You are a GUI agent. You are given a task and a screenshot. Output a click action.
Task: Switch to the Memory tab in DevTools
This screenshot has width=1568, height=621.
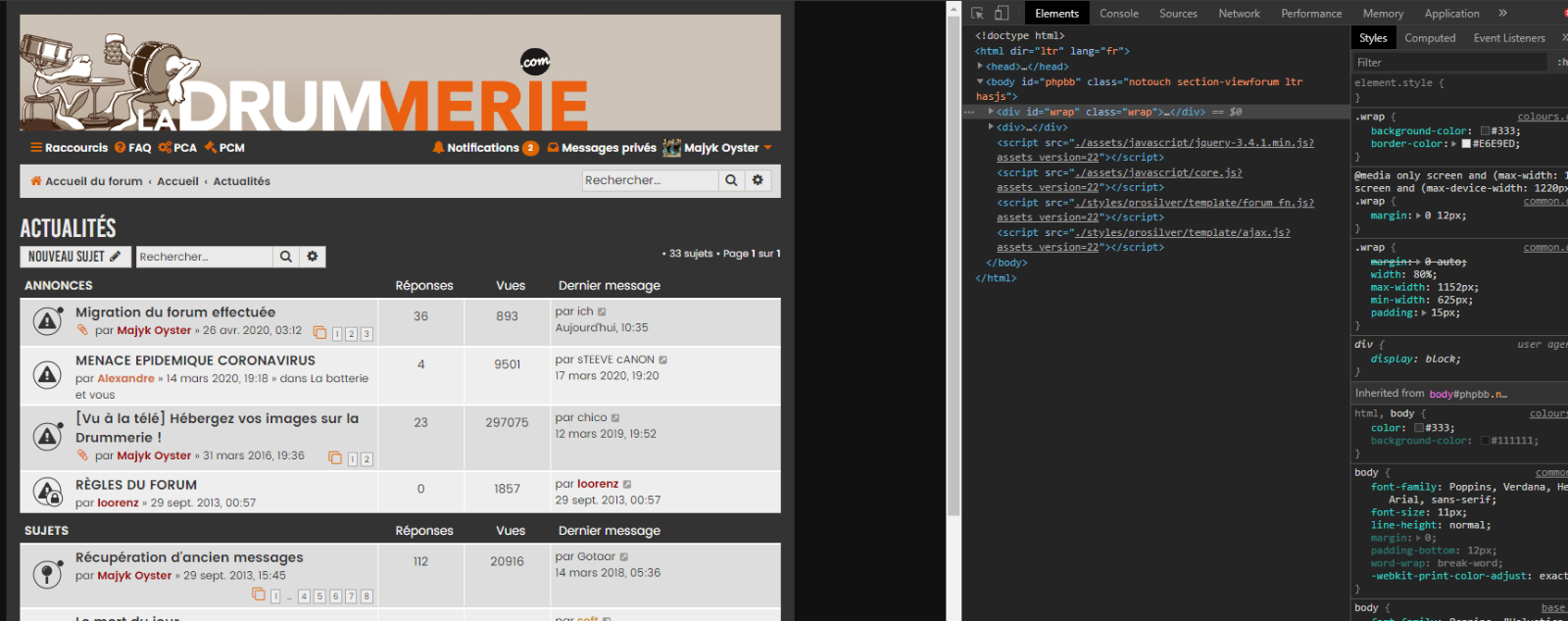coord(1383,14)
